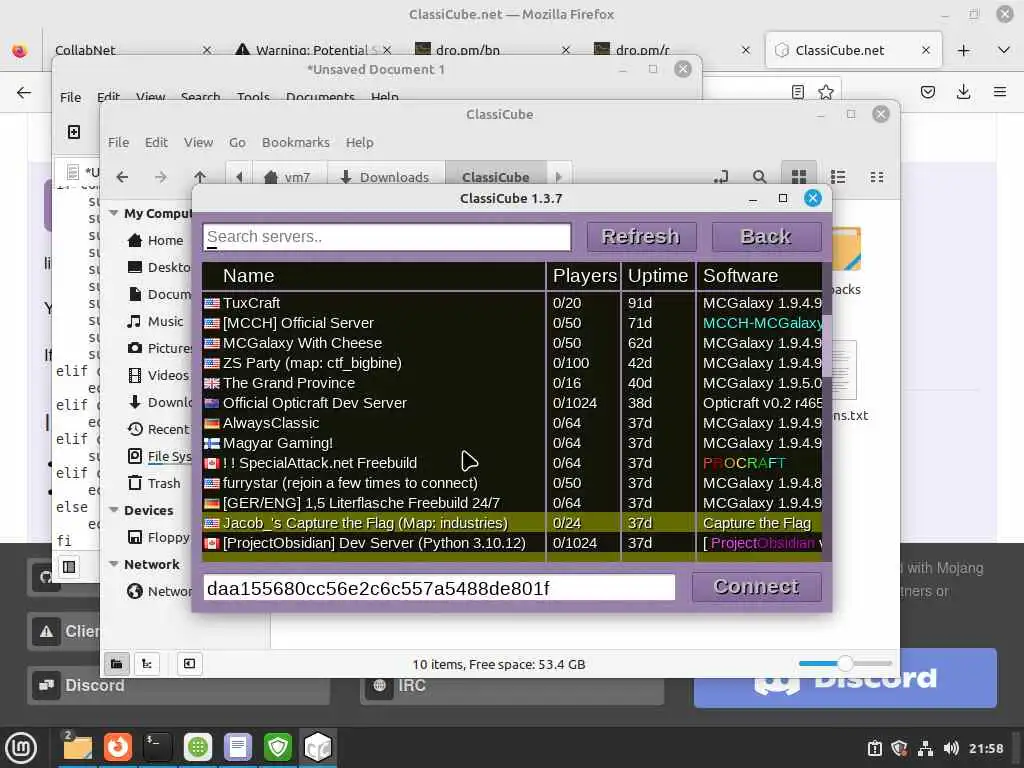Click path bar right scroll arrow
1024x768 pixels.
[x=558, y=177]
